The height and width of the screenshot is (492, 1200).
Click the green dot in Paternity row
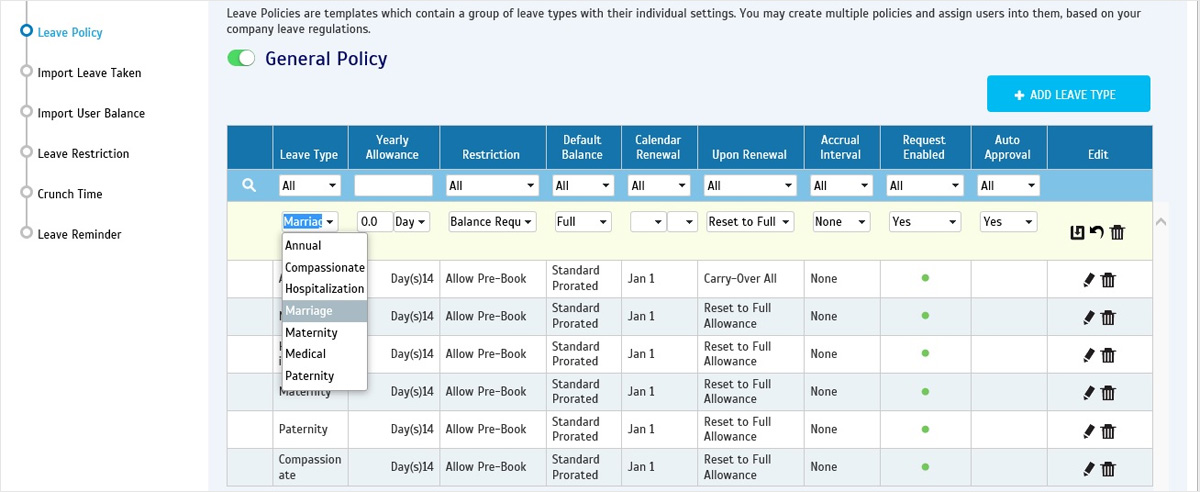[925, 429]
